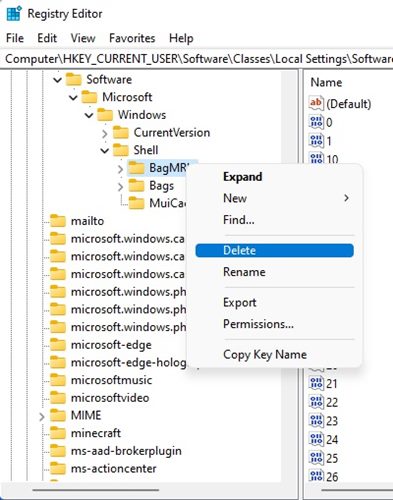Click the tree pane horizontal scrollbar

(96, 490)
